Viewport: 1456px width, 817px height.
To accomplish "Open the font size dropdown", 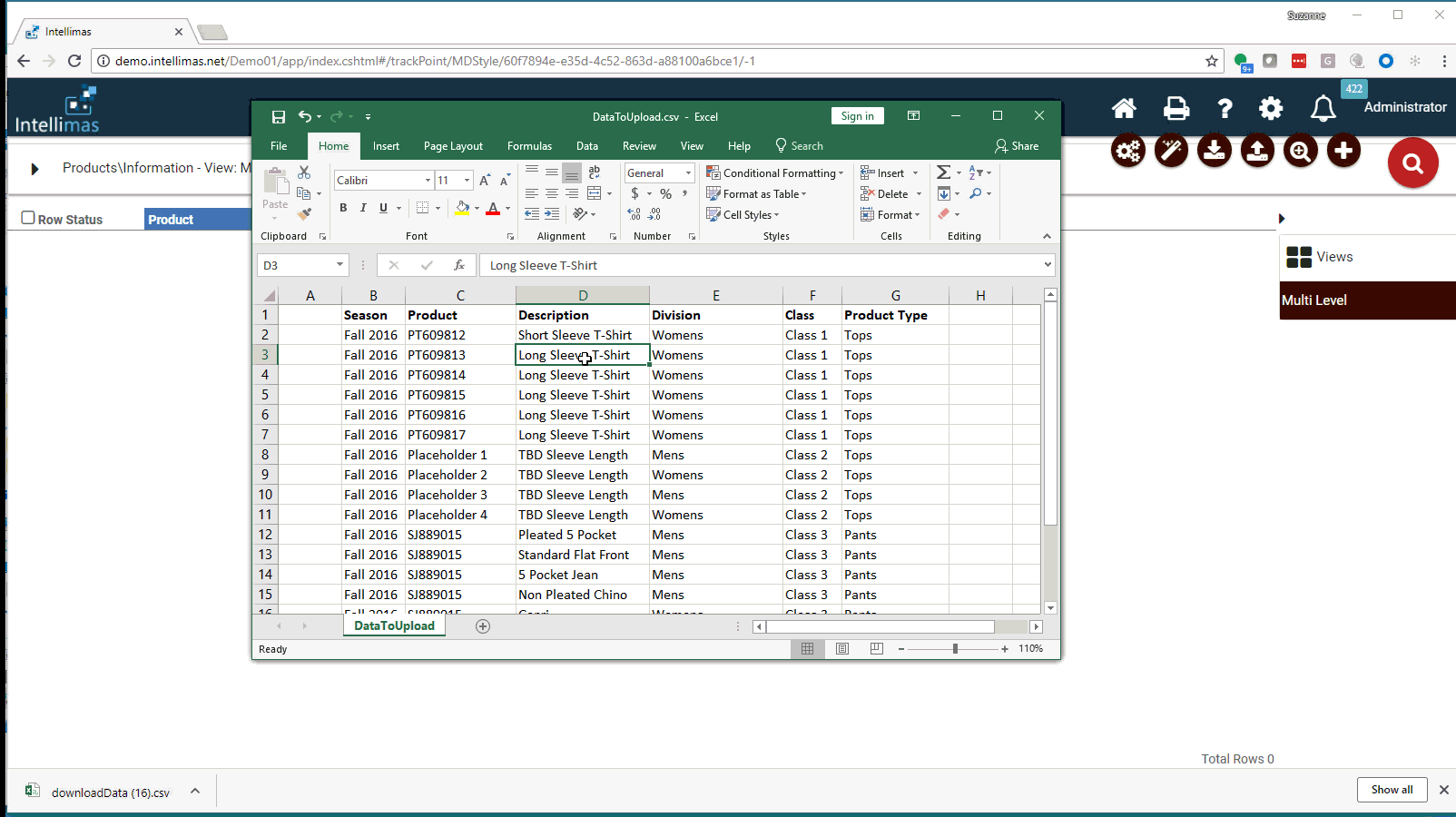I will pyautogui.click(x=467, y=180).
